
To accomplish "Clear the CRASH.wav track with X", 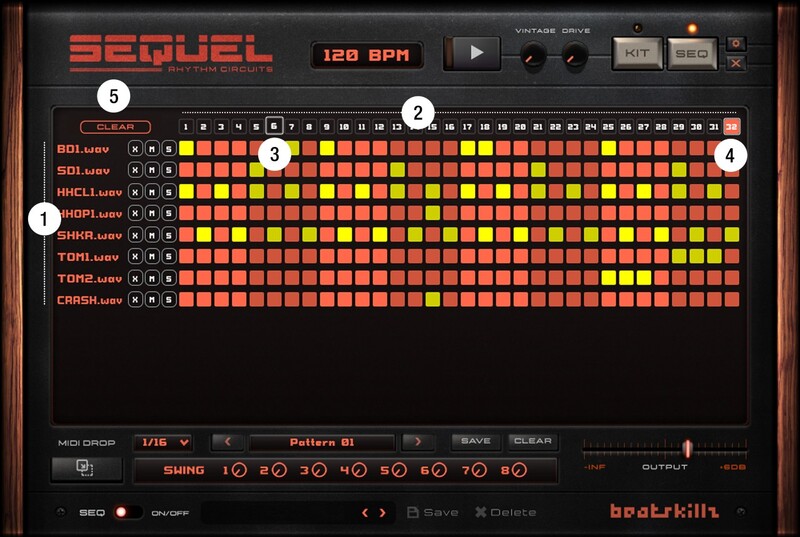I will (x=135, y=299).
